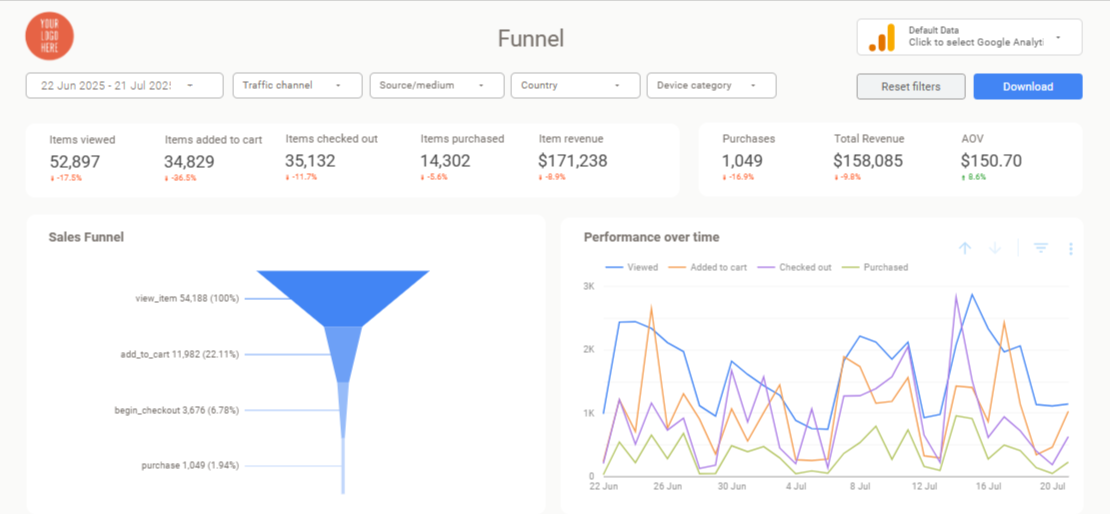Click the 3K y-axis label
Viewport: 1110px width, 514px height.
589,286
